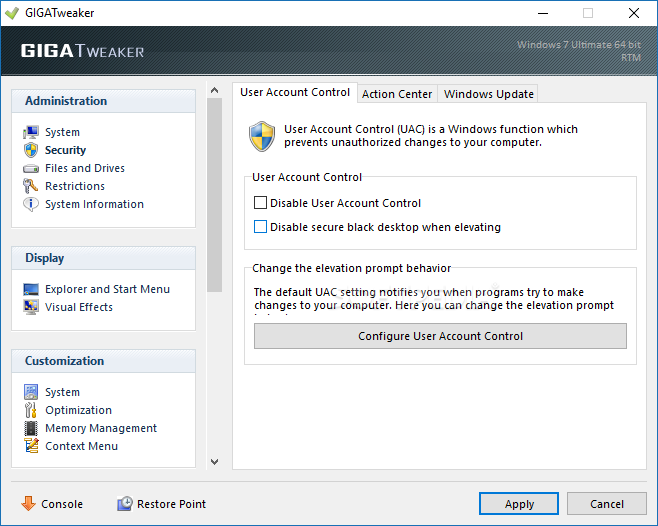This screenshot has width=658, height=526.
Task: Open the Memory Management settings
Action: tap(101, 428)
